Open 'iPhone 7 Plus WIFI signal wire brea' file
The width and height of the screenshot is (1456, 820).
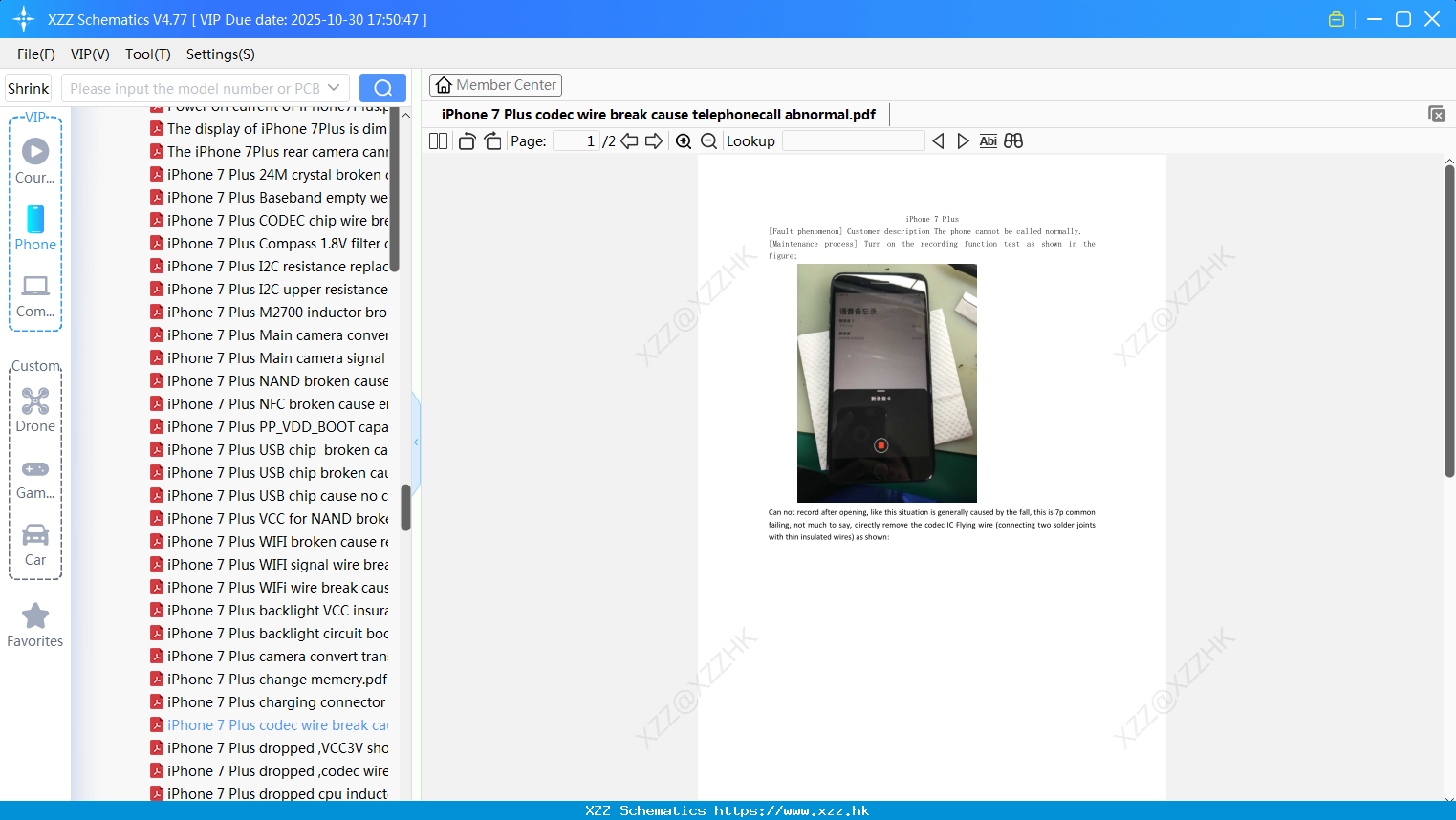(x=270, y=565)
